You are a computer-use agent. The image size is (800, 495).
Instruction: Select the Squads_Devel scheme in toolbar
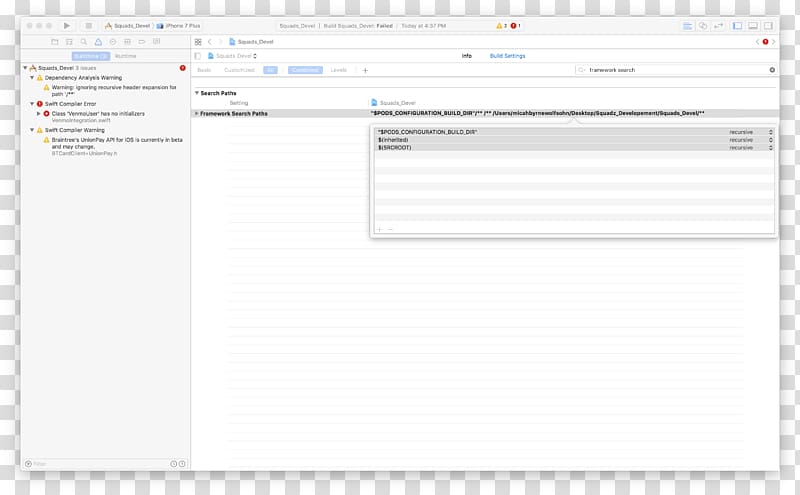click(128, 26)
